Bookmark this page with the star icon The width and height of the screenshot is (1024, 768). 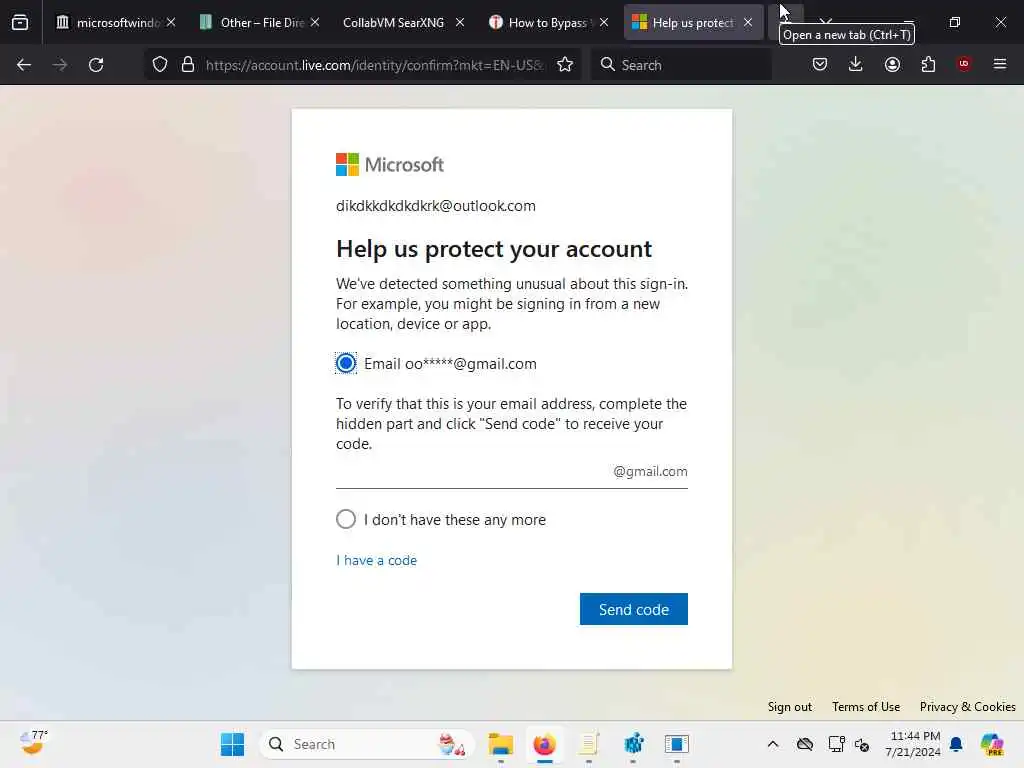(x=565, y=65)
